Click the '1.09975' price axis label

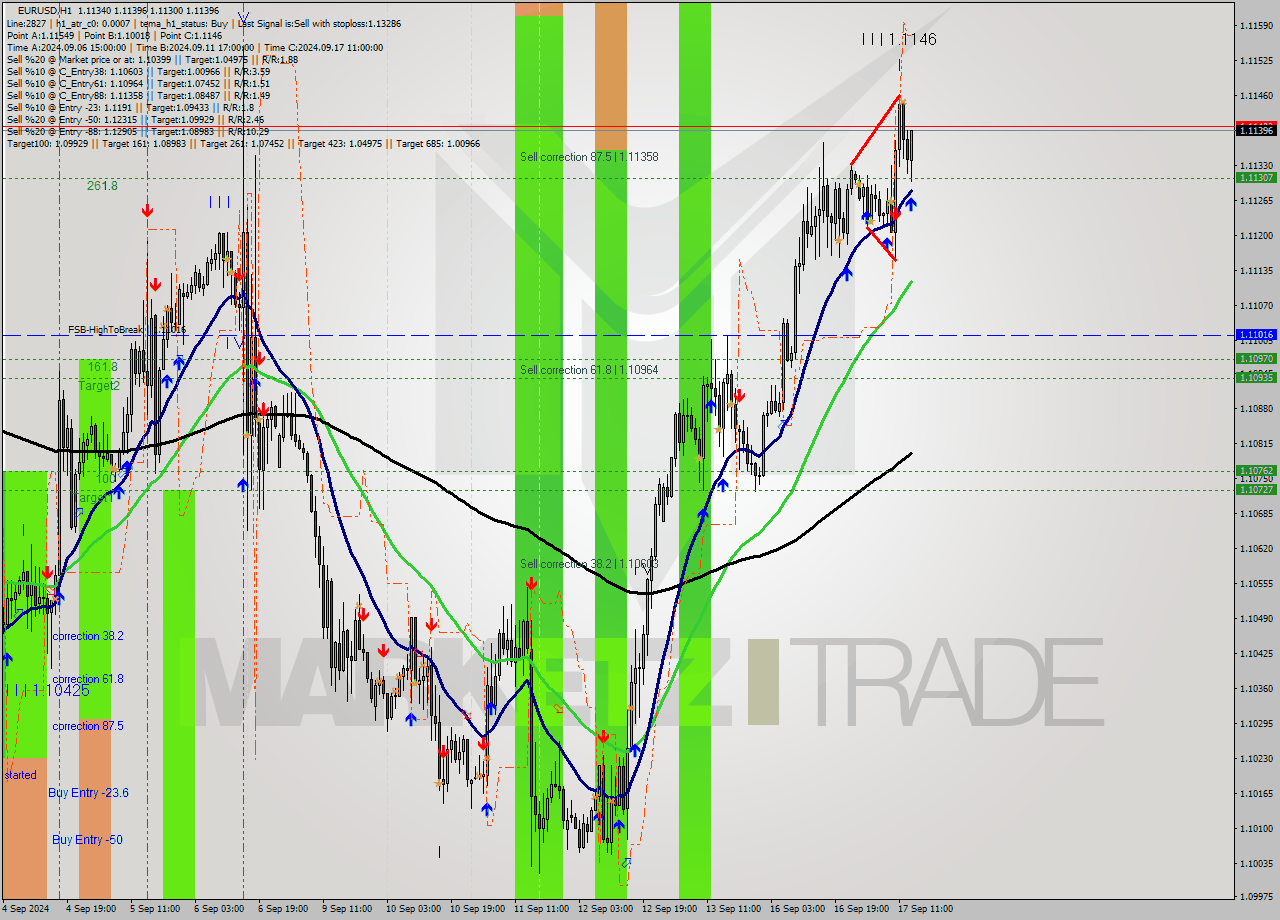[x=1256, y=896]
